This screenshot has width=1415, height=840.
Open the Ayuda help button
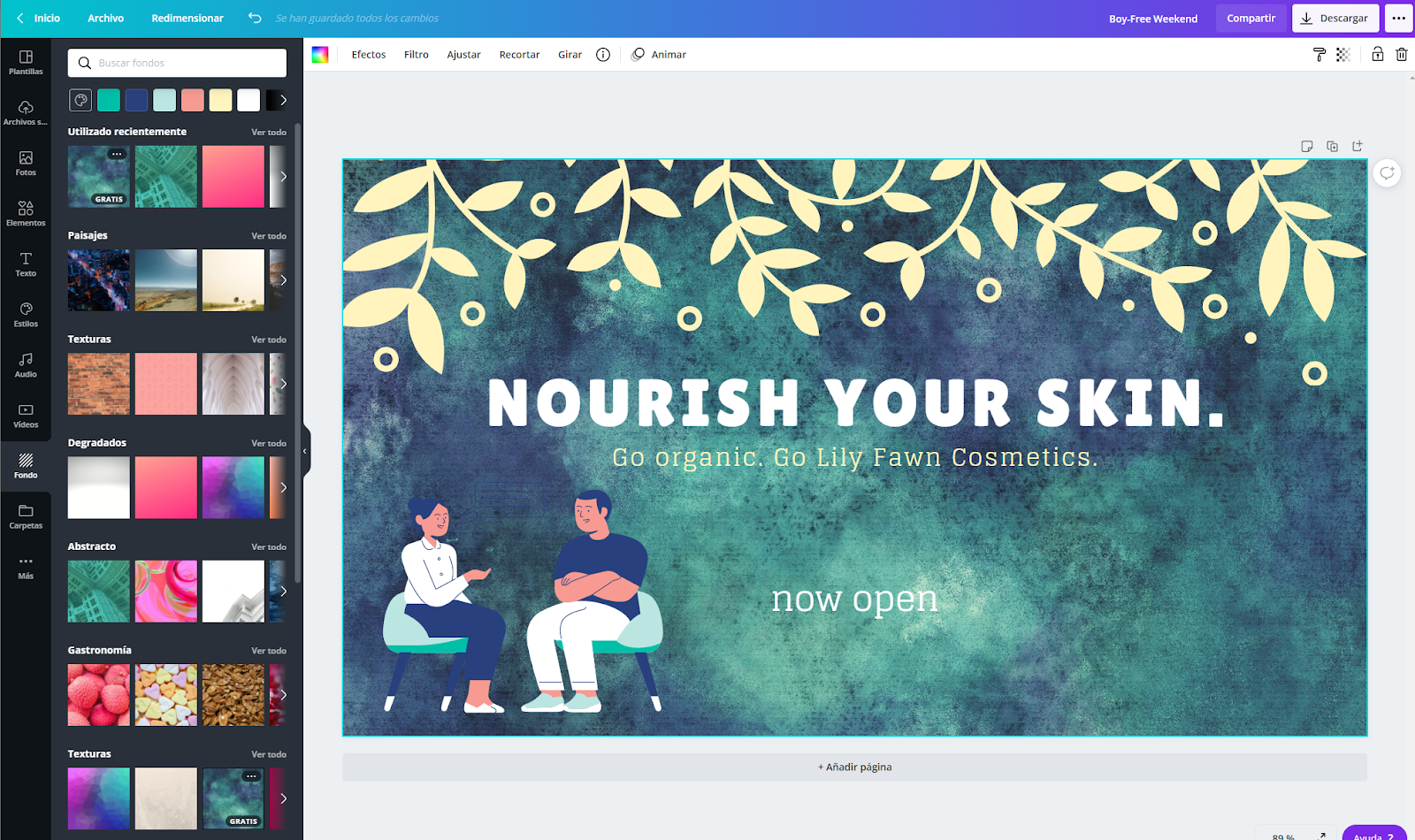[1373, 834]
